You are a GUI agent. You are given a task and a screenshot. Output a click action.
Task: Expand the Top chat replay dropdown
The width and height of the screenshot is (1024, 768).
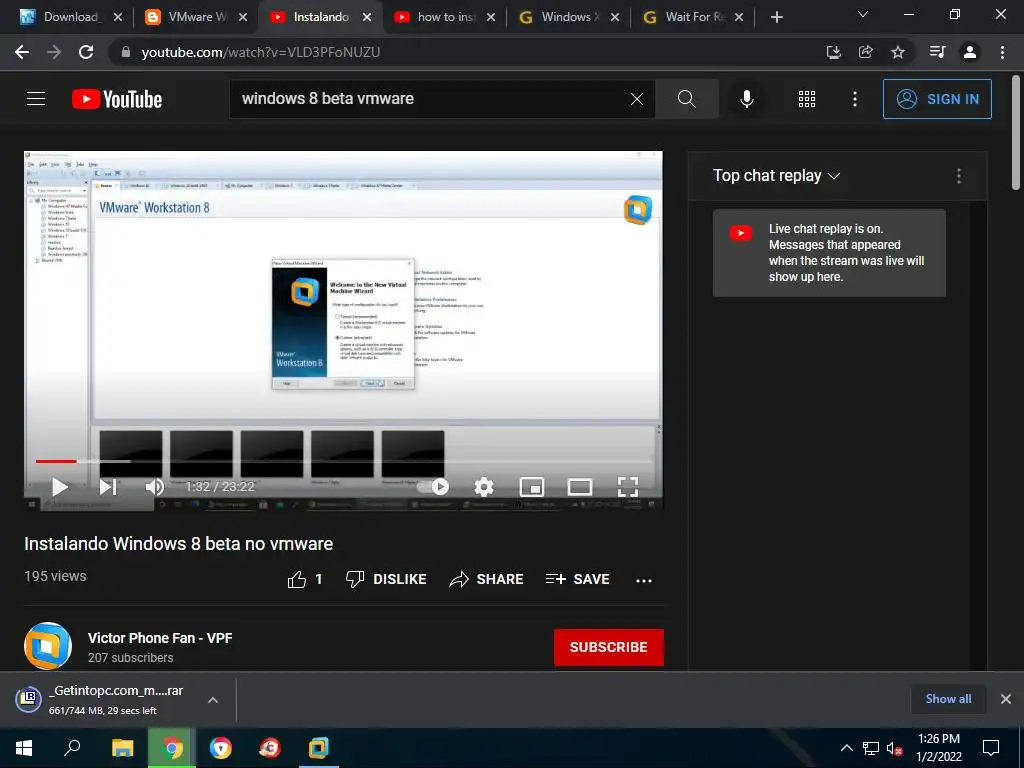coord(776,176)
